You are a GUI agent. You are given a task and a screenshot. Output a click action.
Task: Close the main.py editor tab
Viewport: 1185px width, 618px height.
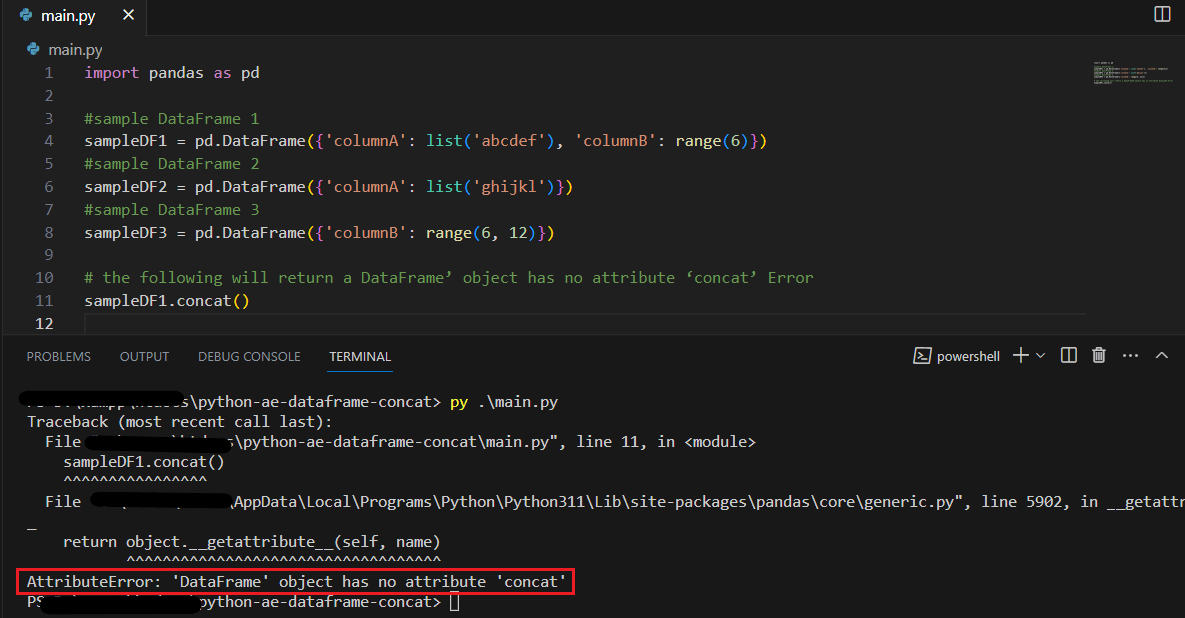(127, 15)
